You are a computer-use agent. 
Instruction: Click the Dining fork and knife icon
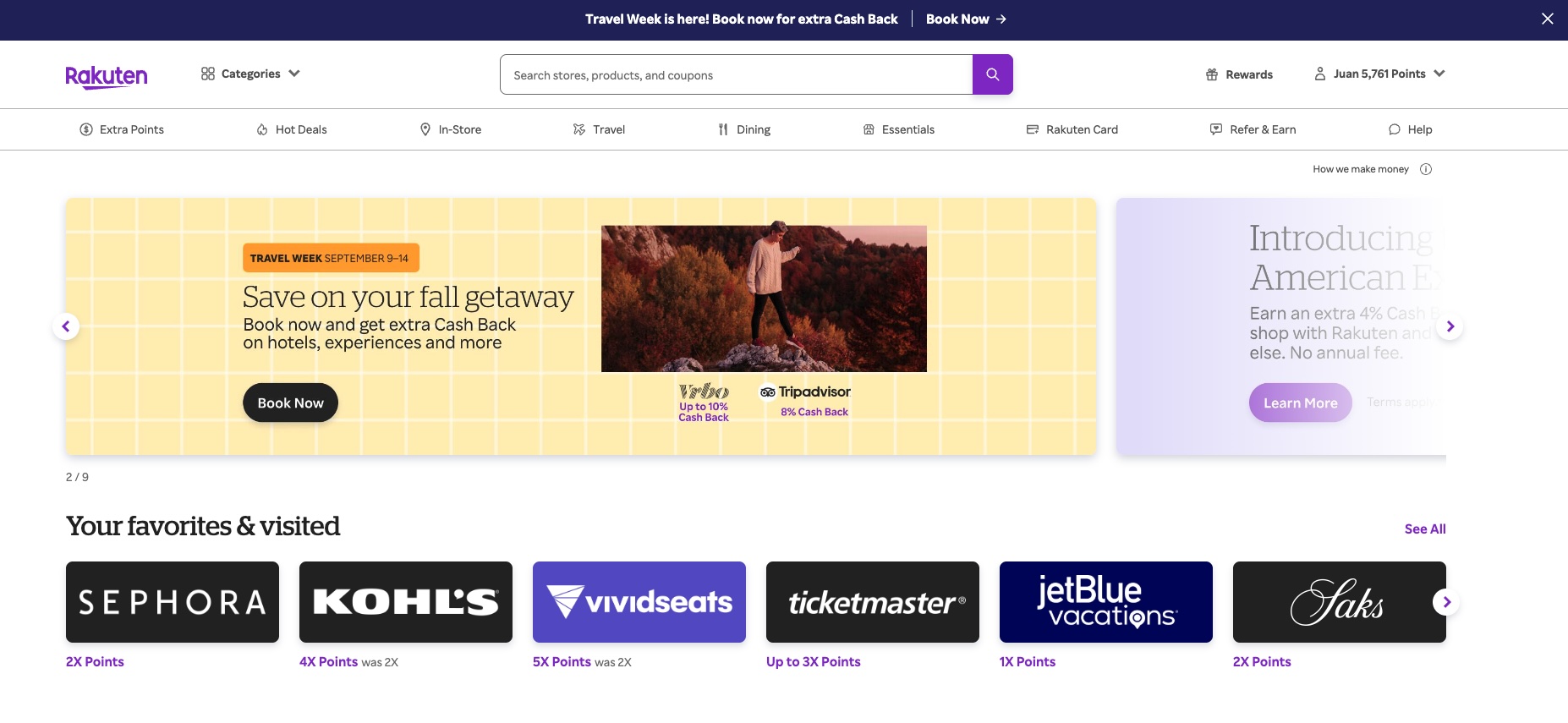pyautogui.click(x=723, y=129)
